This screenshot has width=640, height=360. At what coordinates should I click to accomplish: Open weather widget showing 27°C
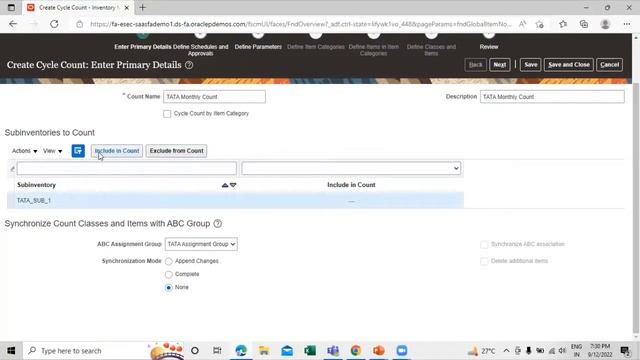pyautogui.click(x=482, y=351)
